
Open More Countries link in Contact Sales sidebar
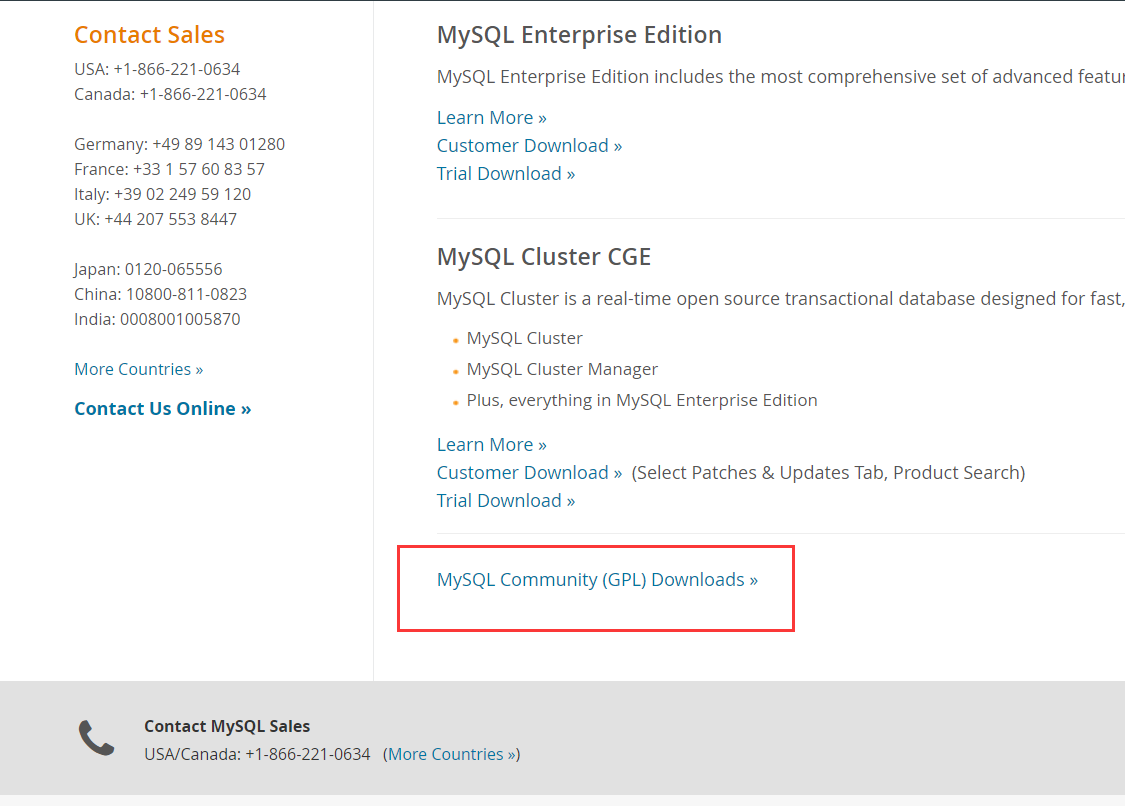click(138, 370)
